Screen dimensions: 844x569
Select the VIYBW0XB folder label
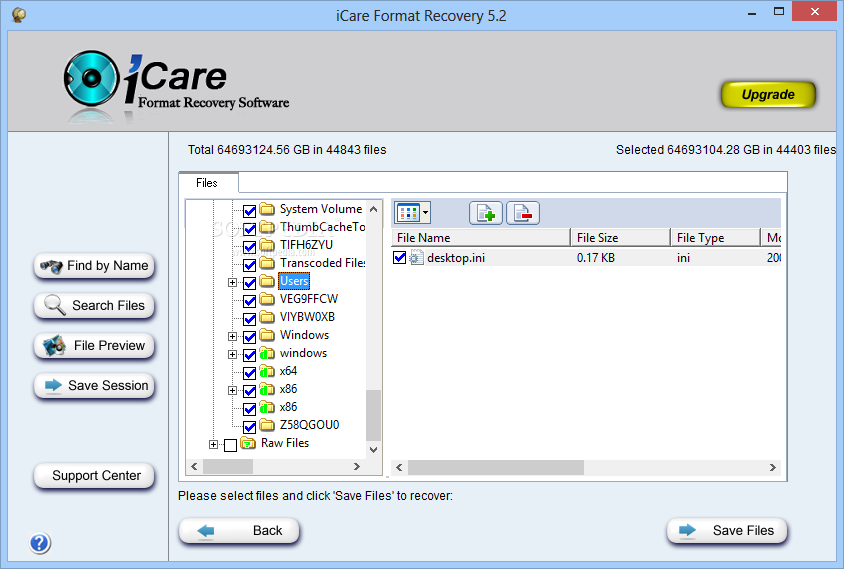(307, 317)
